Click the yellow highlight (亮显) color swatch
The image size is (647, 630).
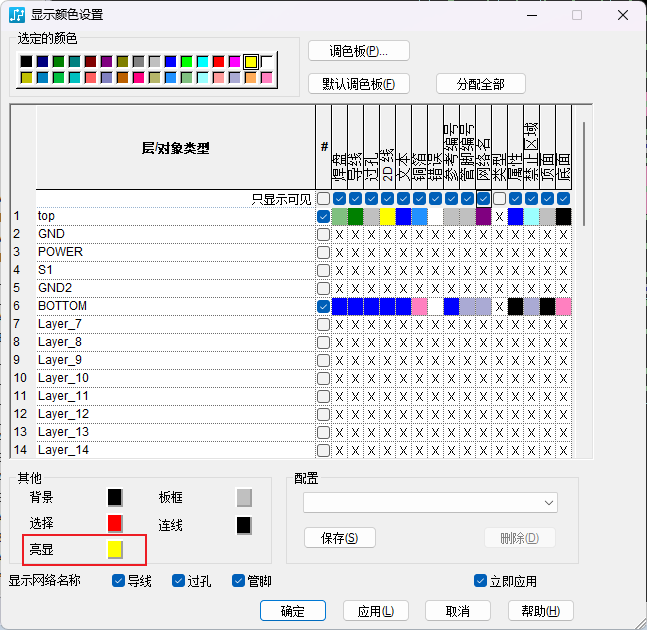pyautogui.click(x=115, y=549)
